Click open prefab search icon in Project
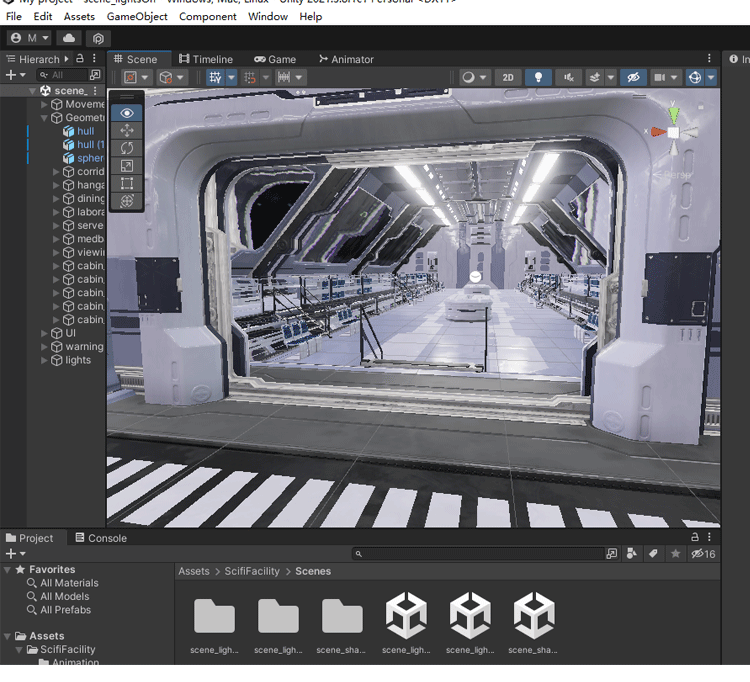The image size is (750, 682). (x=612, y=554)
